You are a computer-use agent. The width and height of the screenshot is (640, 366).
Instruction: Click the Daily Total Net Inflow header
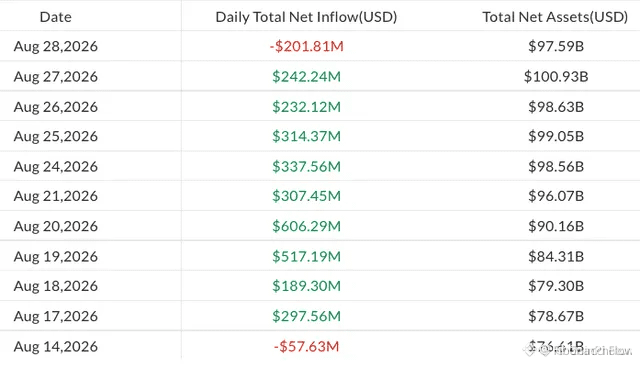[x=306, y=17]
